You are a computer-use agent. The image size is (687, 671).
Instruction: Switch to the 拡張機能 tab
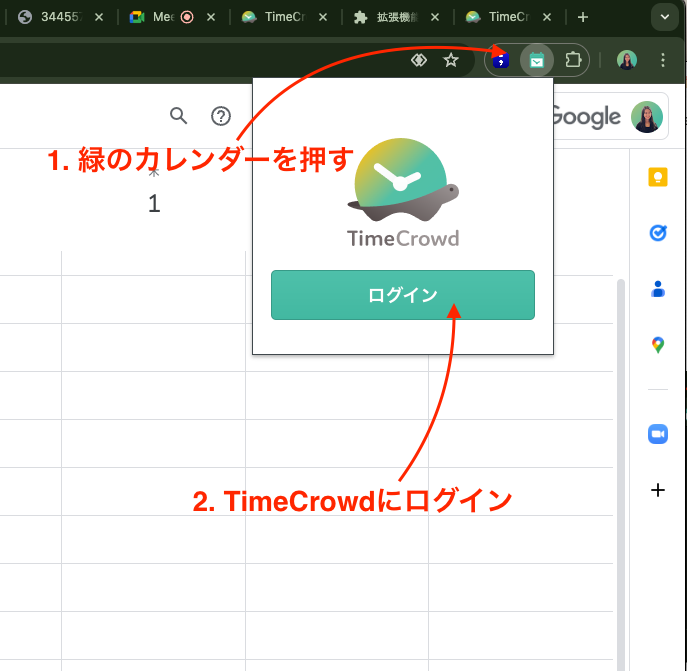397,17
